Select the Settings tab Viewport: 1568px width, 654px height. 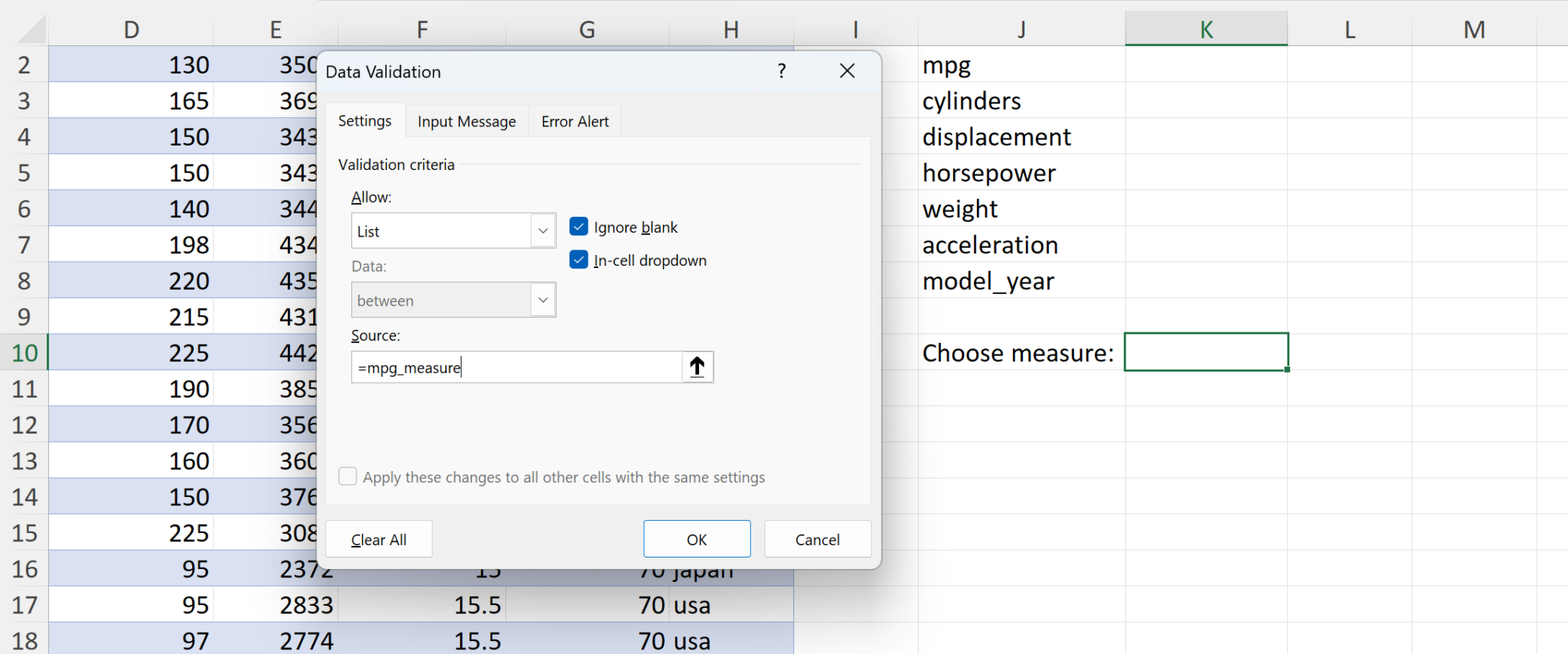click(x=364, y=121)
